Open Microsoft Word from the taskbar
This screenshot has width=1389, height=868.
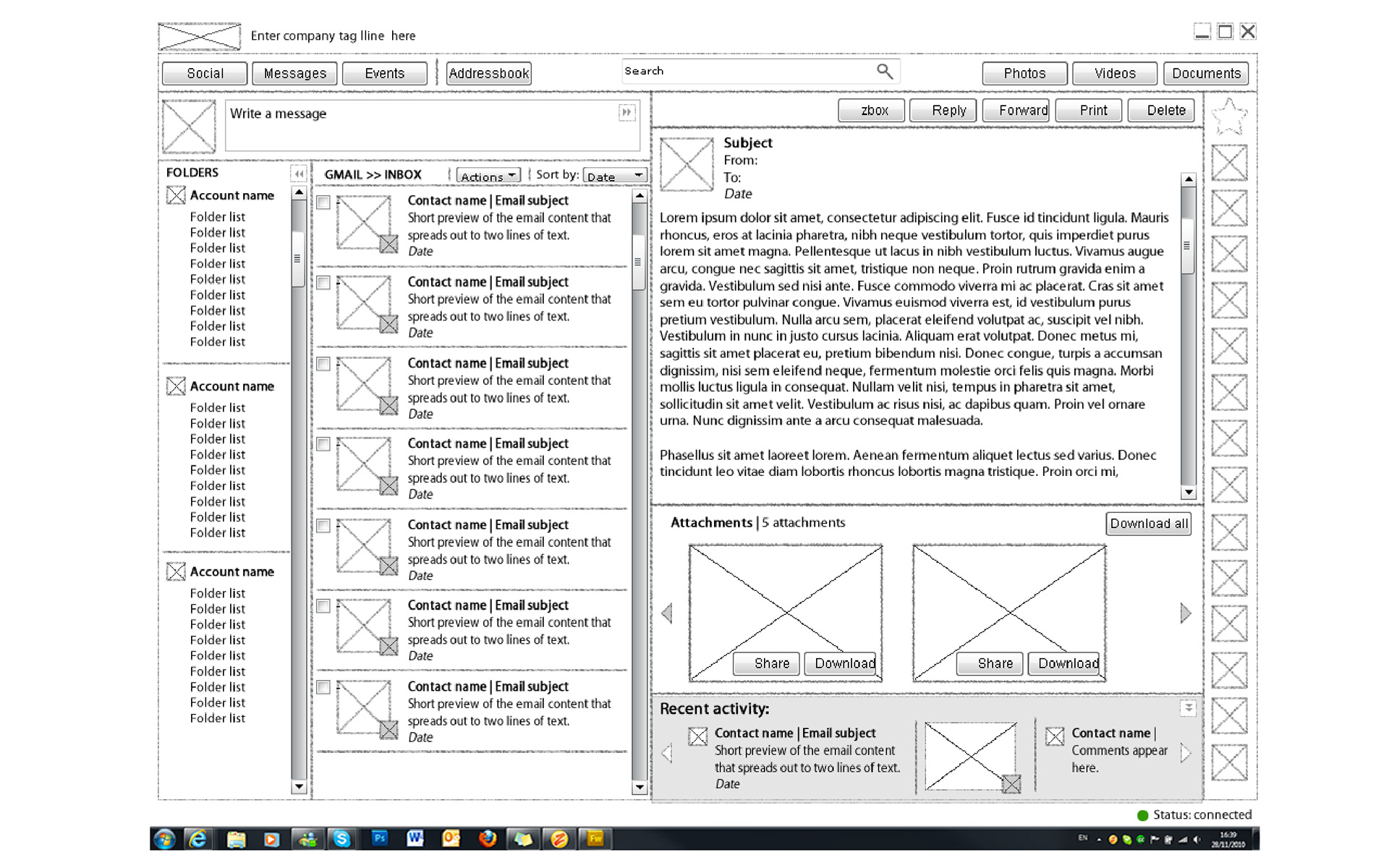pos(415,838)
